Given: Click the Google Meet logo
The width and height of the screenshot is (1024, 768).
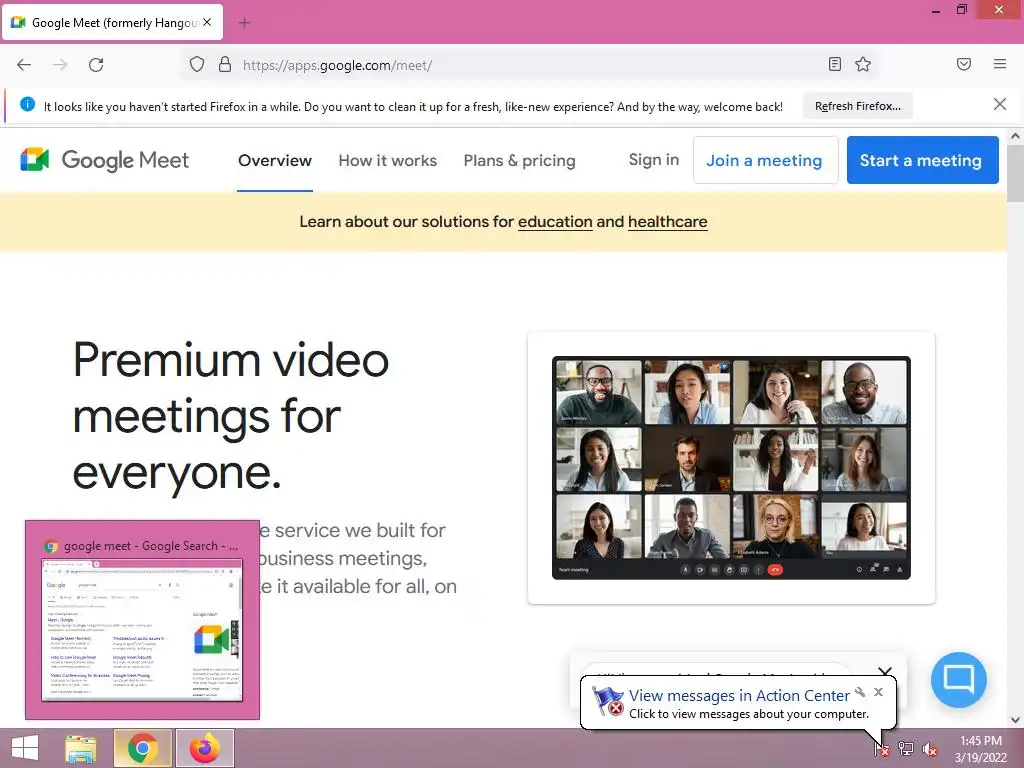Looking at the screenshot, I should (104, 160).
